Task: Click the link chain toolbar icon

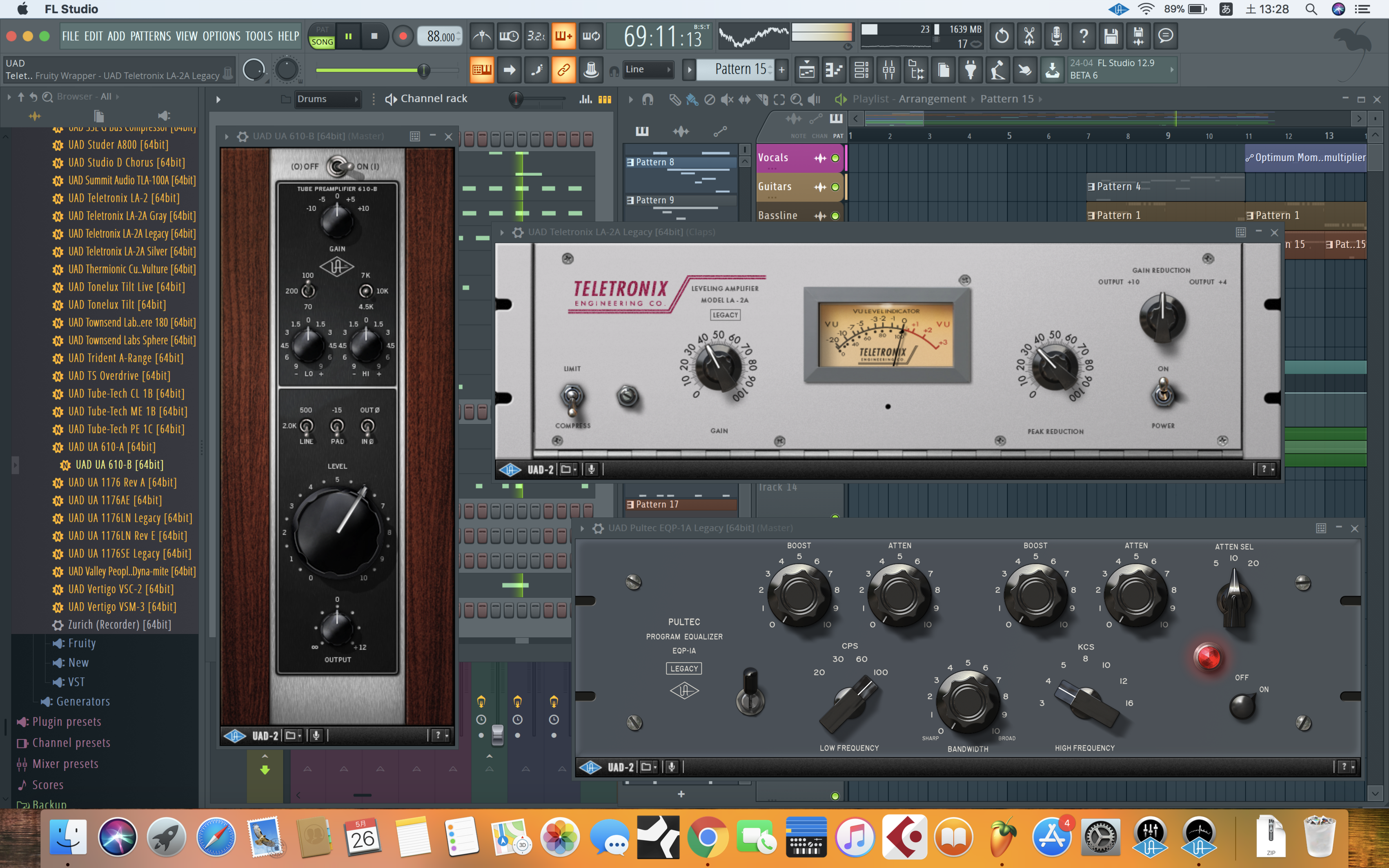Action: click(563, 70)
